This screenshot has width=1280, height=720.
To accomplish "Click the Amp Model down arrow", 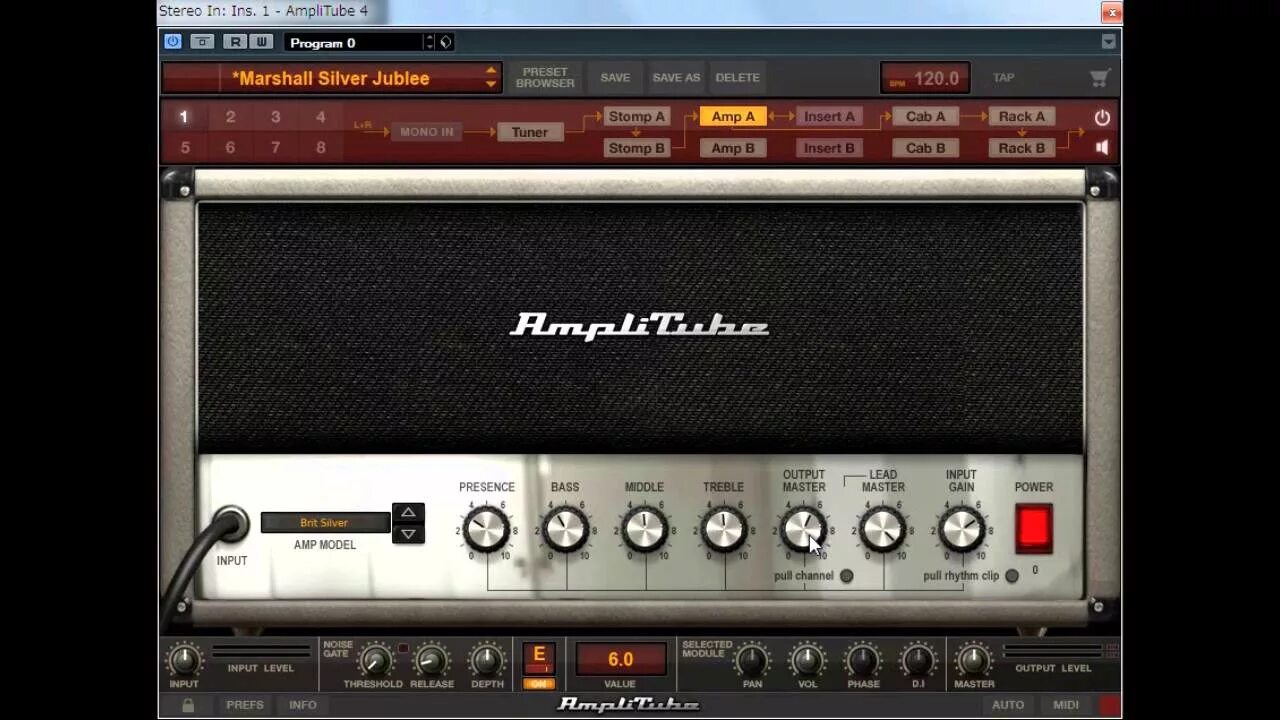I will point(408,534).
